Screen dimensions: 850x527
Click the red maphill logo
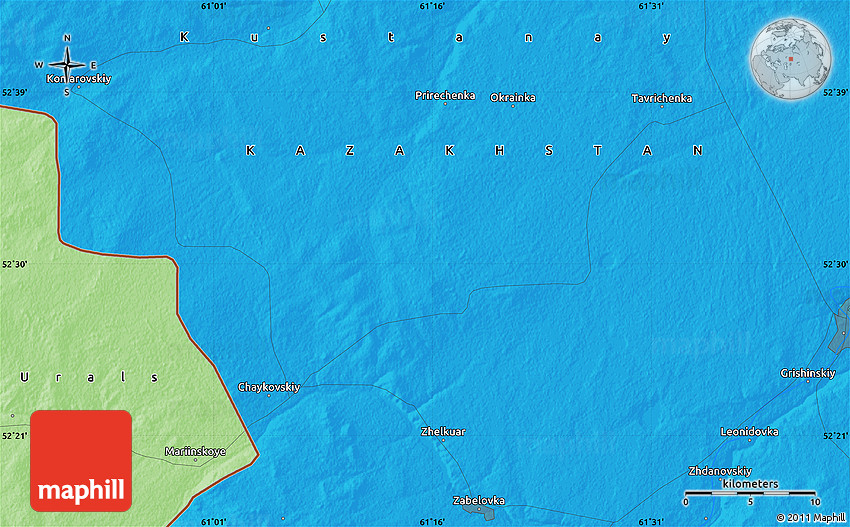point(81,461)
